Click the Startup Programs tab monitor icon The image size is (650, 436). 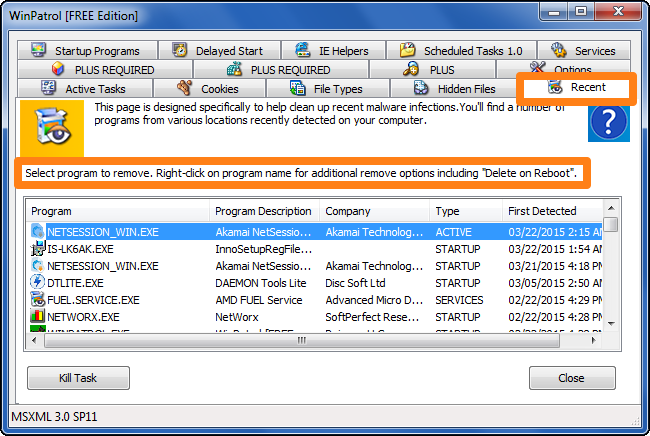click(39, 50)
